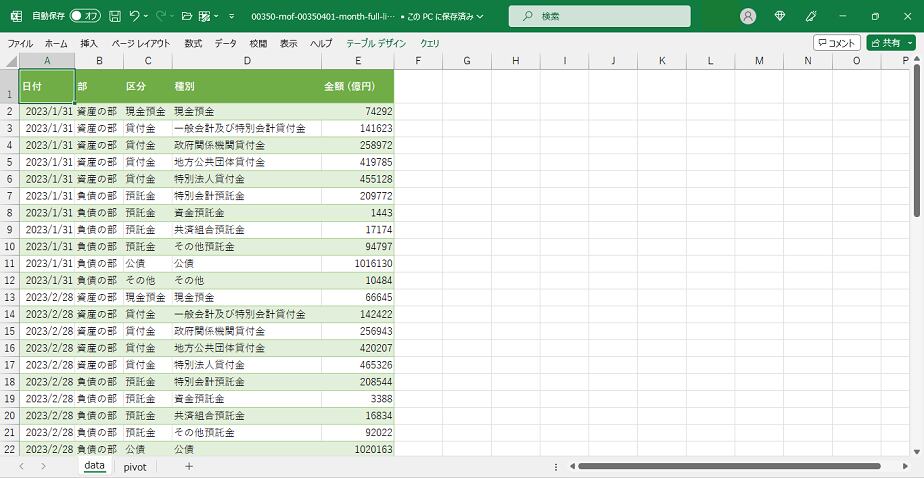Open the undo history dropdown arrow
Screen dimensions: 924x478
(147, 16)
